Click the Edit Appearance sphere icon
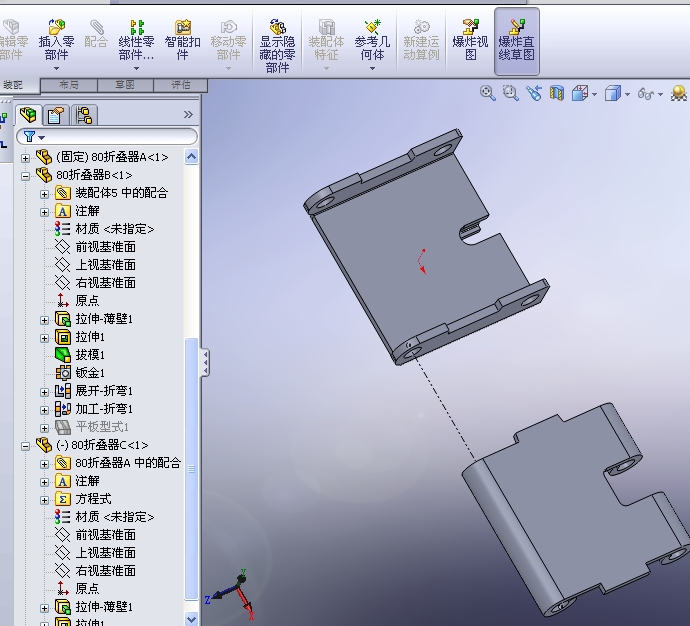Image resolution: width=690 pixels, height=626 pixels. [679, 93]
